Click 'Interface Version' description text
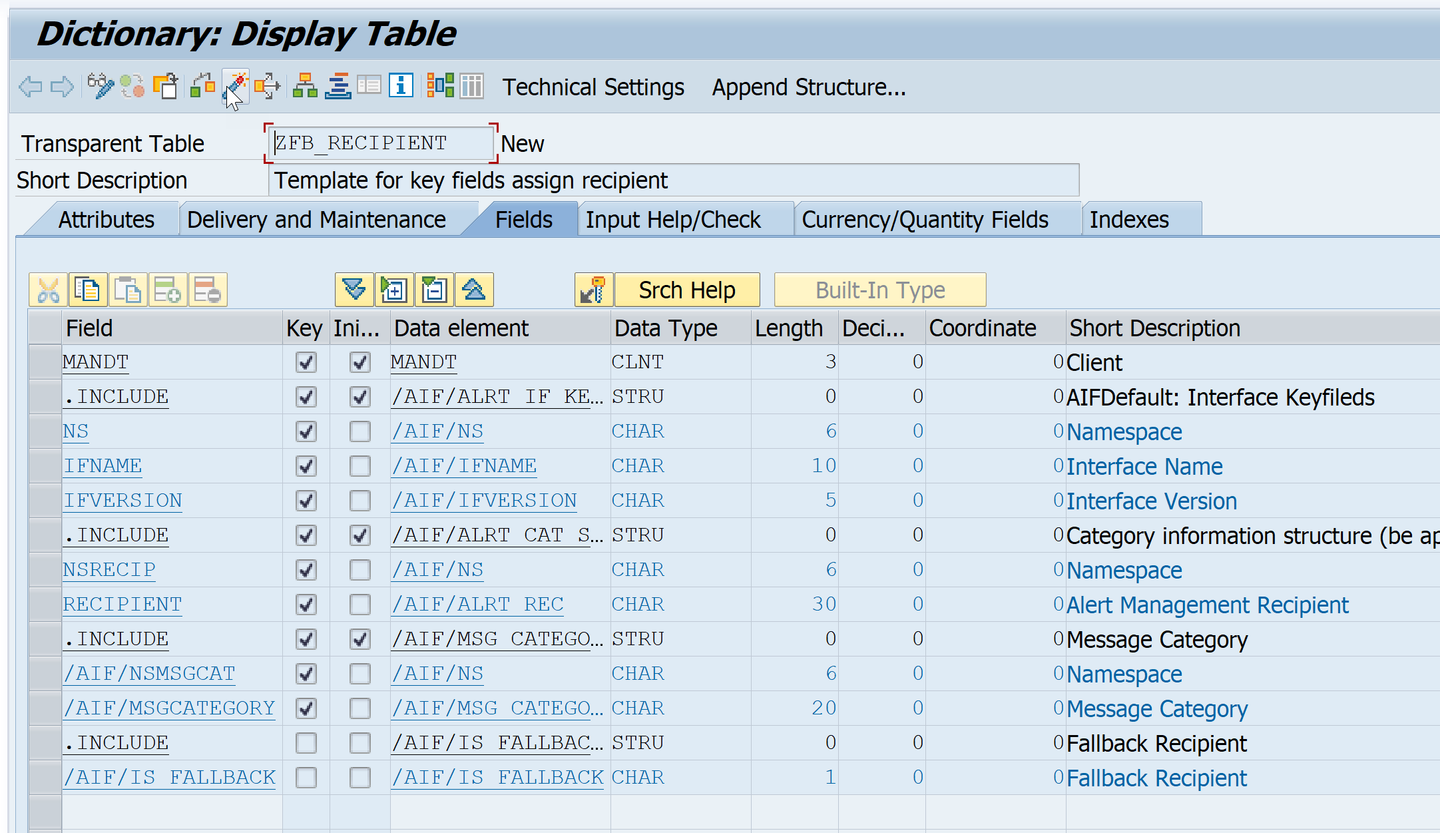 (x=1152, y=501)
